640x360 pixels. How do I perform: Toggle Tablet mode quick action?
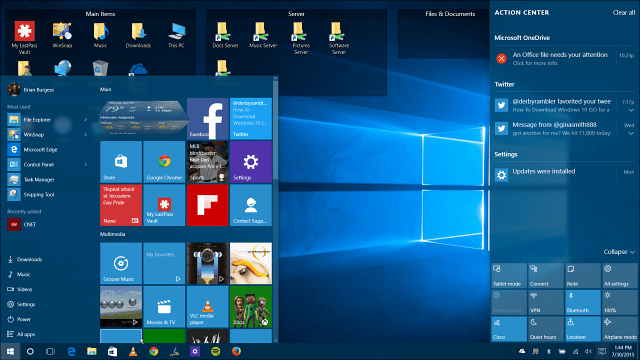(x=509, y=276)
